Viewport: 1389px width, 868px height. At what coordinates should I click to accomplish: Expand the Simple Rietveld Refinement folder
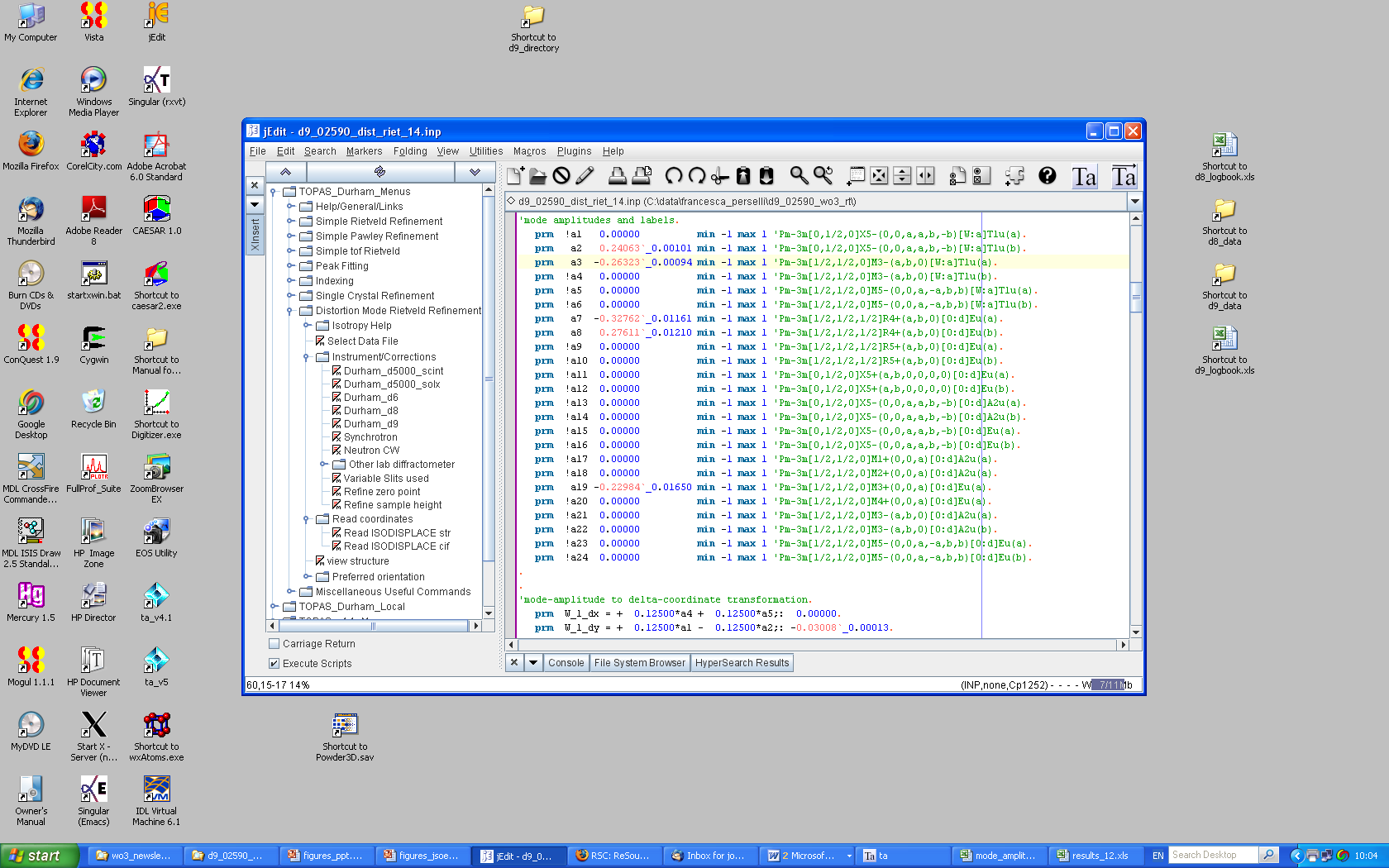tap(290, 221)
